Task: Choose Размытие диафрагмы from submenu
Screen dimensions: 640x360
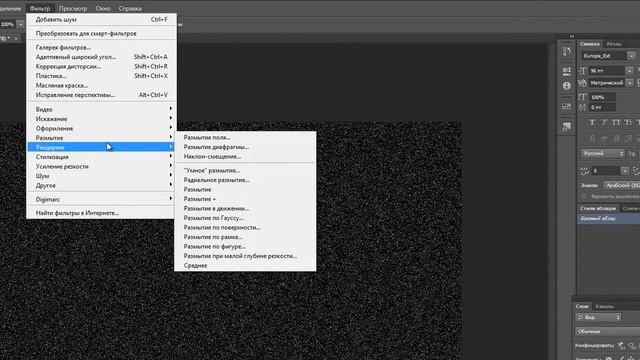Action: [245, 147]
